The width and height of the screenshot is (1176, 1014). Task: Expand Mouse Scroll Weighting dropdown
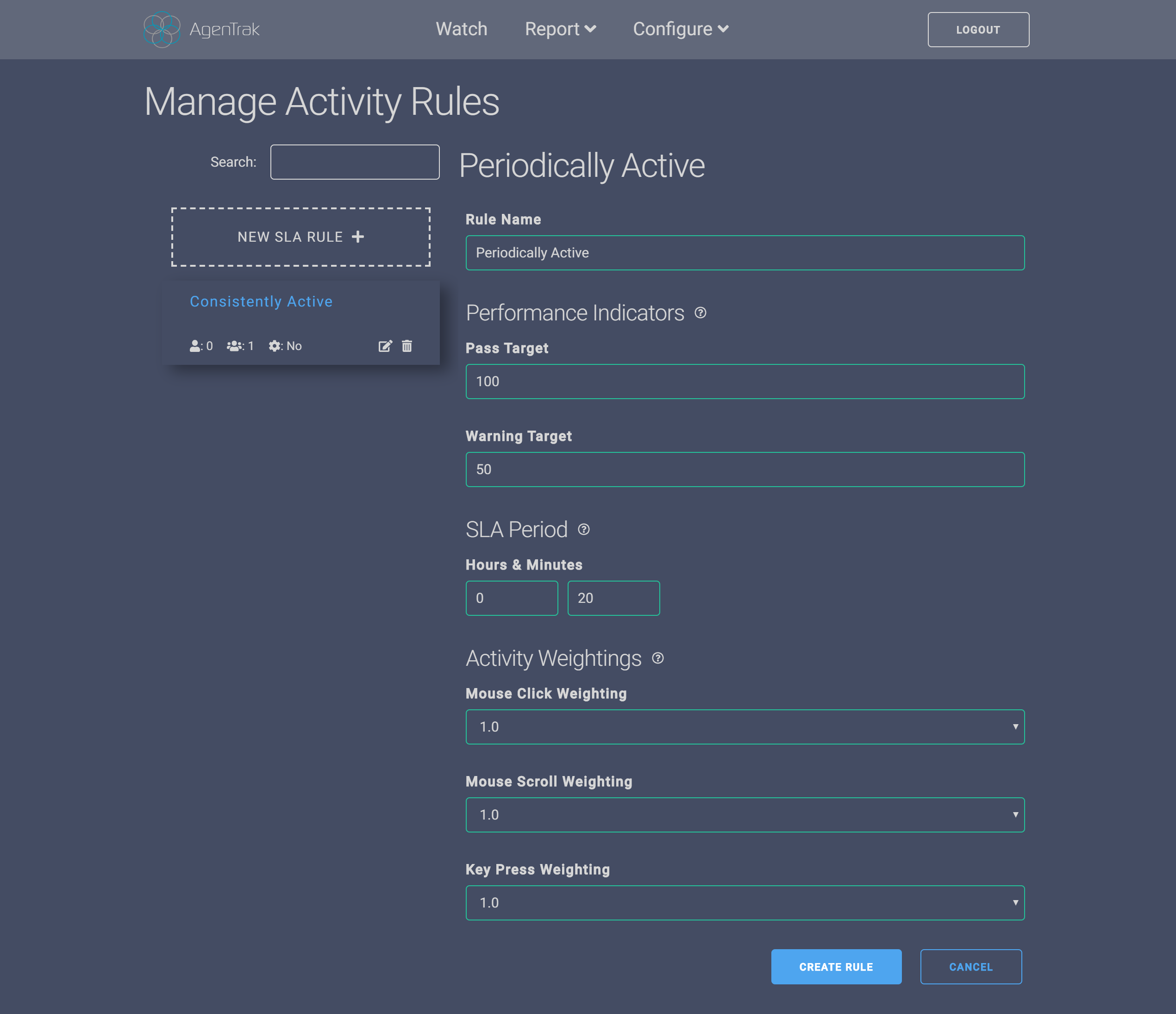(744, 815)
